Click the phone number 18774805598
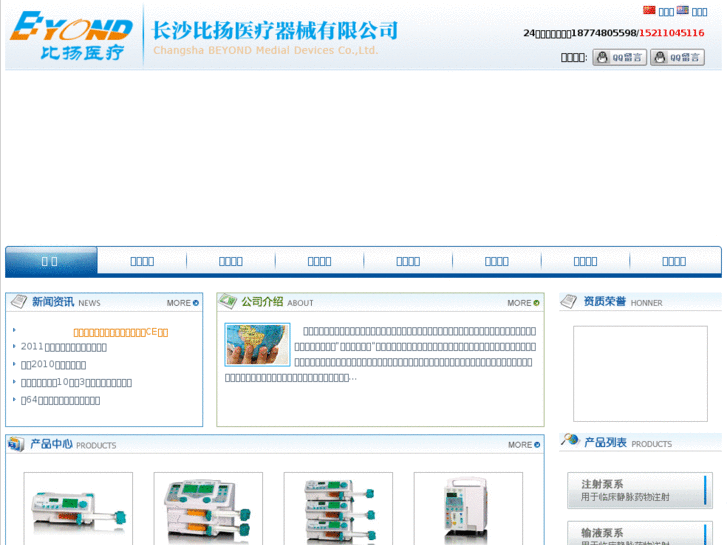 (x=604, y=33)
